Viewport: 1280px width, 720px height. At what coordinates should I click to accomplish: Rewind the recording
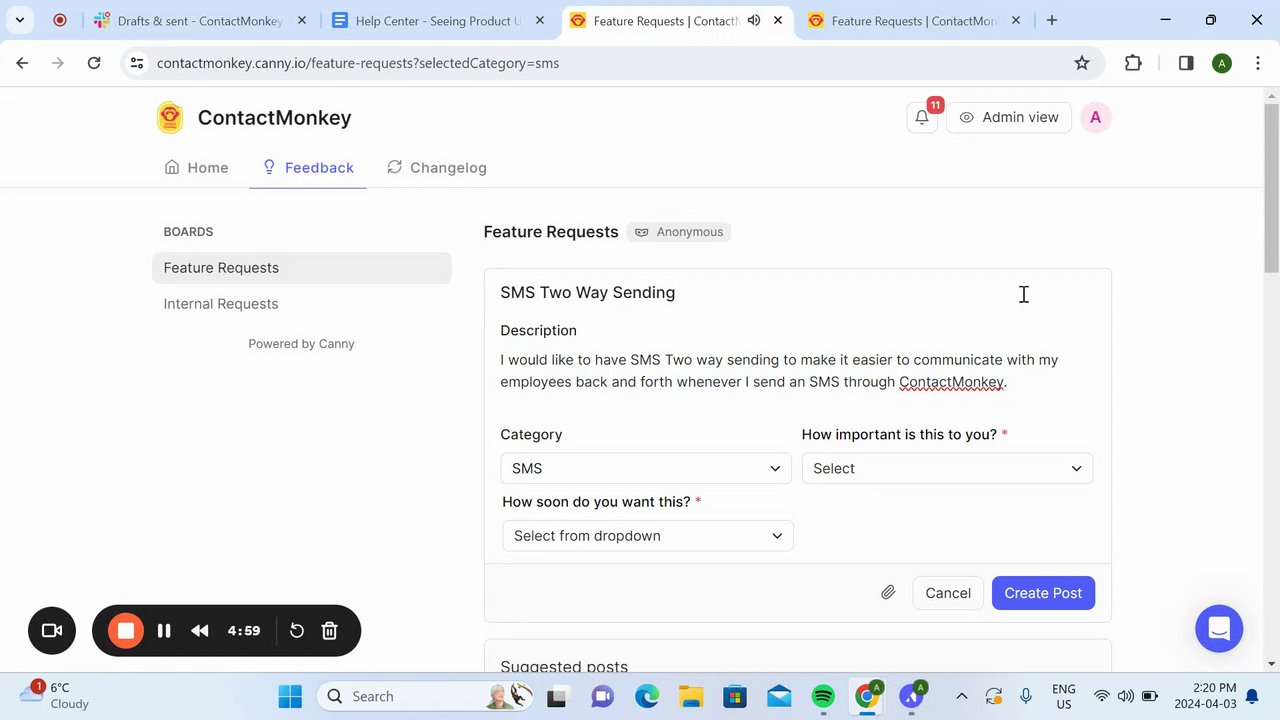tap(200, 631)
